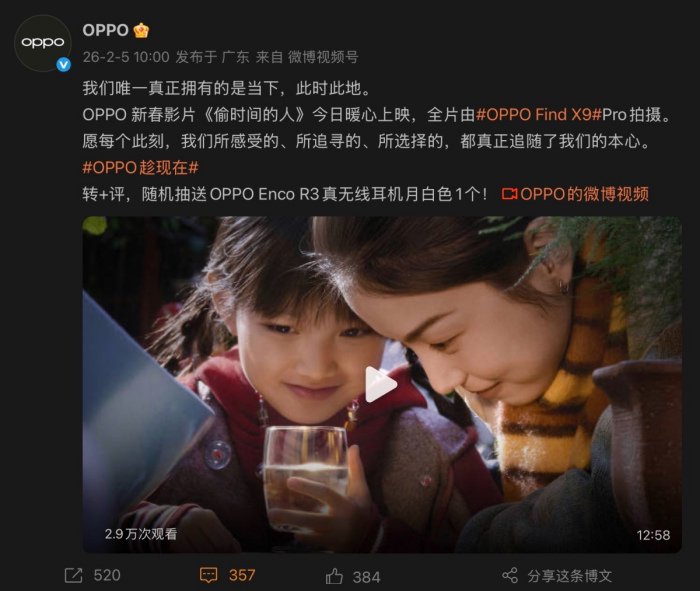Click the post timestamp 26-2-5 10:00
Screen dimensions: 700x591
tap(126, 57)
